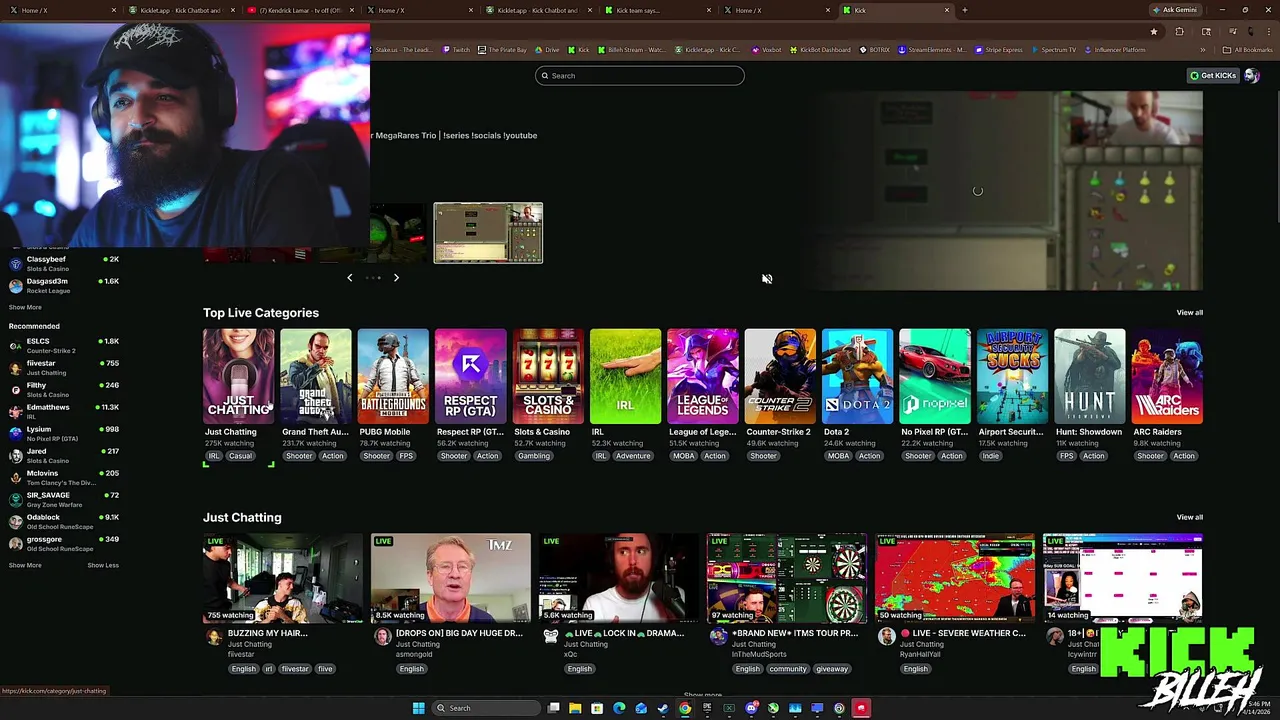Open the user profile avatar on Kick
The width and height of the screenshot is (1280, 720).
click(x=1251, y=76)
